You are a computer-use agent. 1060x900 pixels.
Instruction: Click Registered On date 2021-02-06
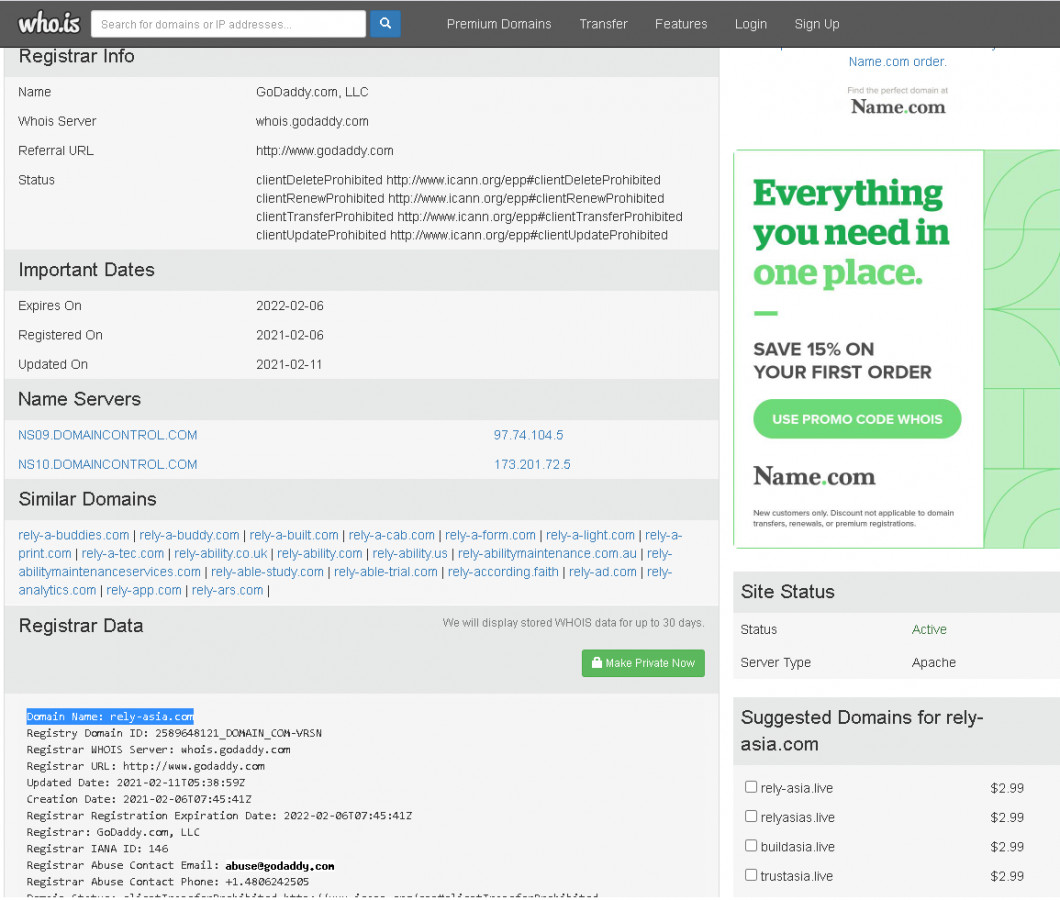289,335
